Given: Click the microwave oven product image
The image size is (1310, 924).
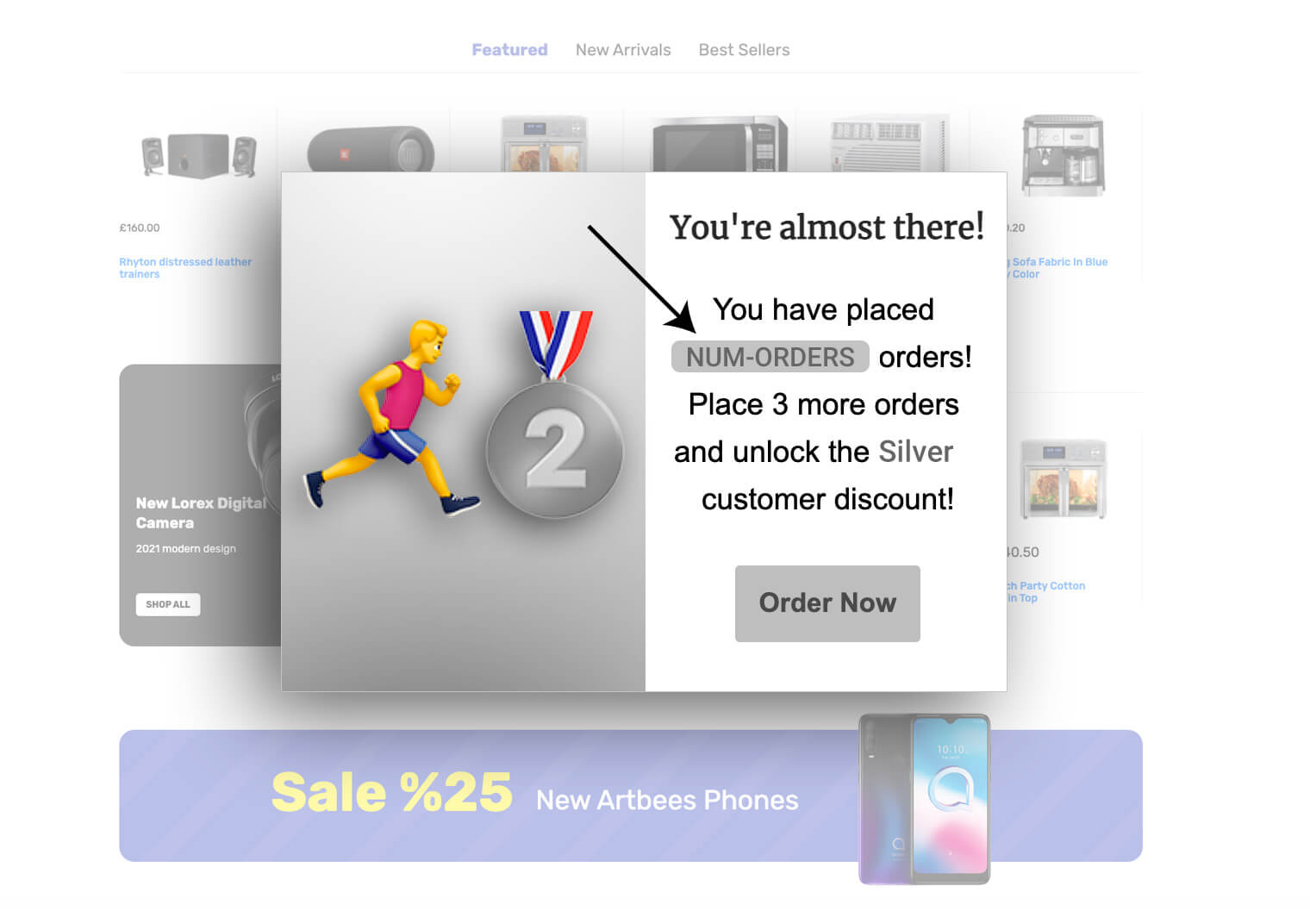Looking at the screenshot, I should 720,144.
